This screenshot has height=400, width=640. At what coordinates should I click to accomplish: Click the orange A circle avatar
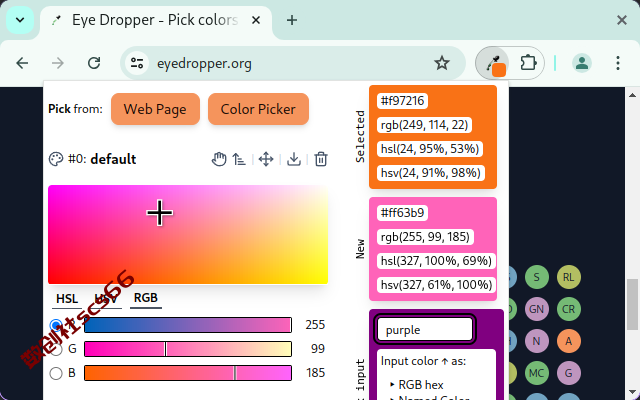[569, 341]
